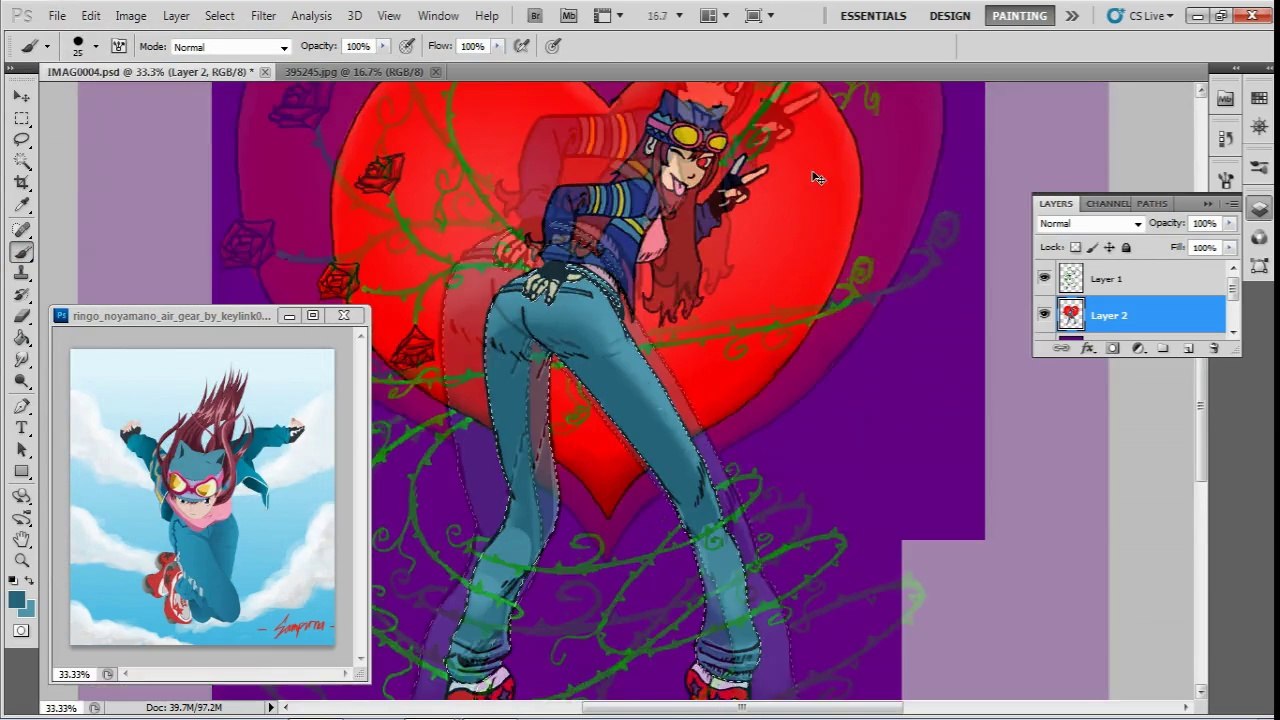Open the layer blend mode dropdown
The image size is (1280, 720).
click(1090, 224)
